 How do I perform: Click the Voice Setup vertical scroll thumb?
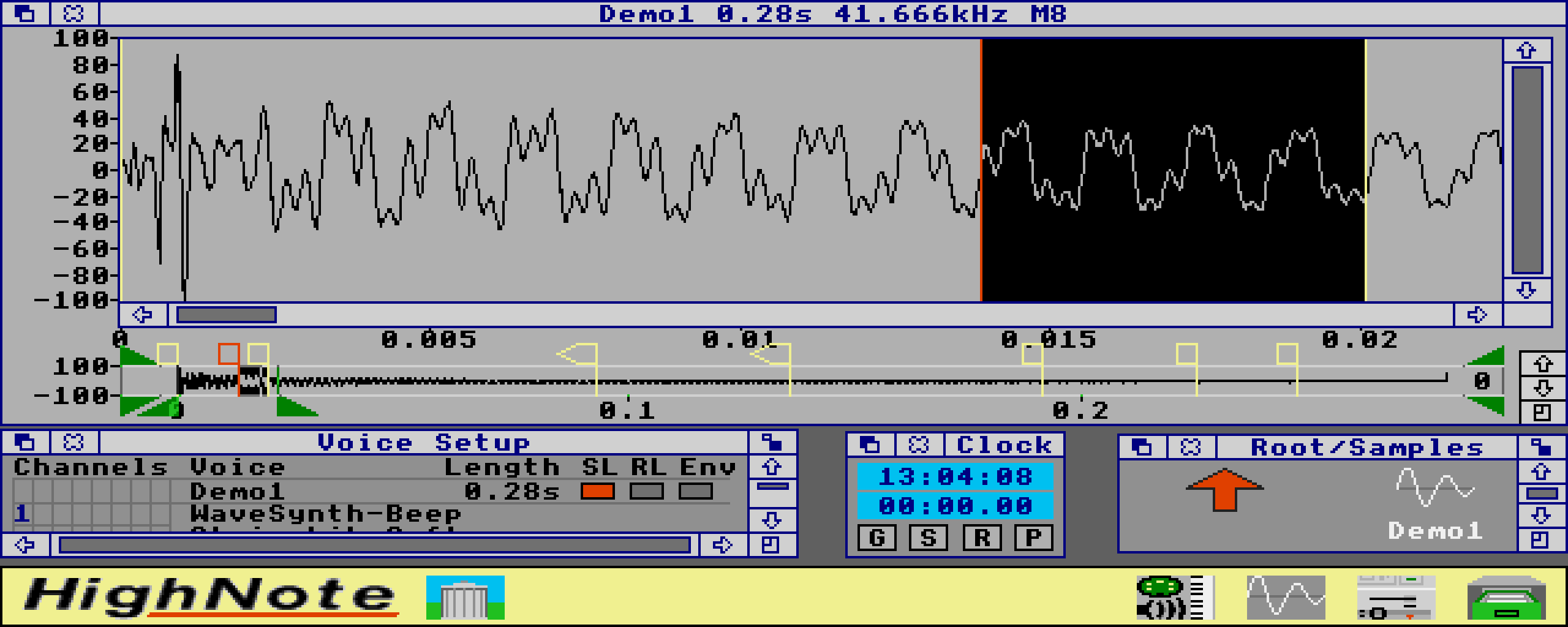click(x=772, y=486)
